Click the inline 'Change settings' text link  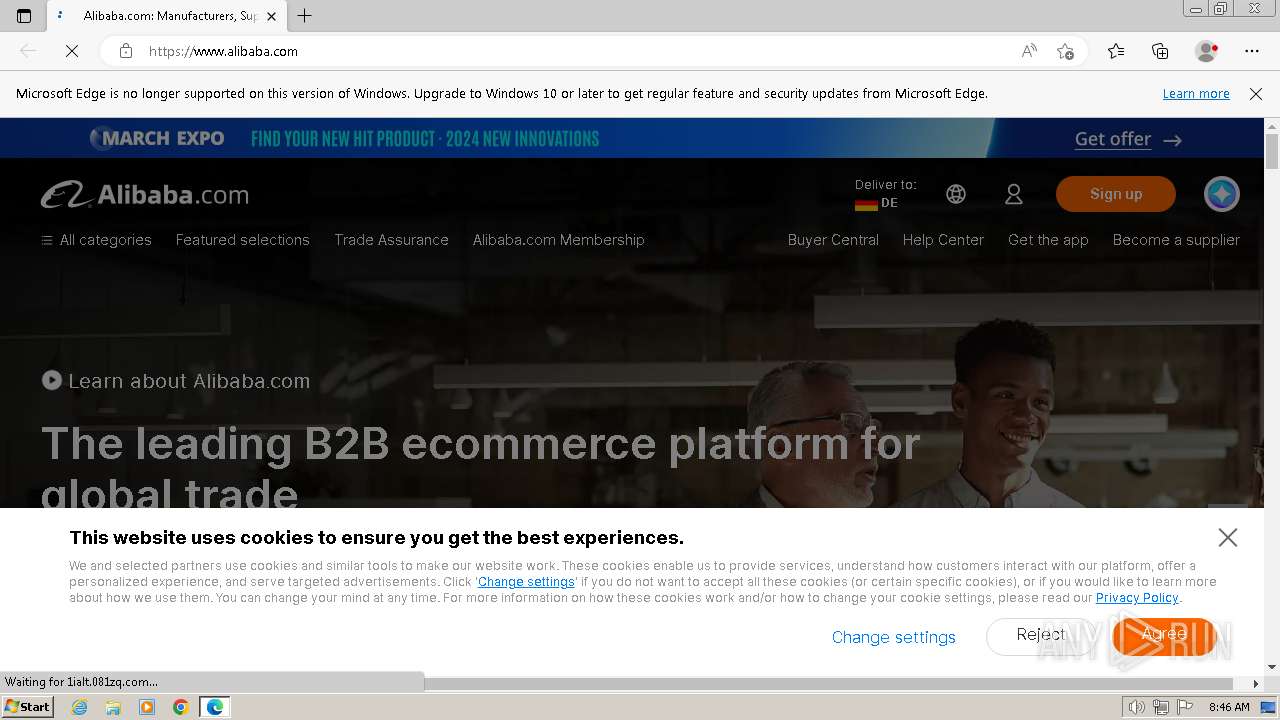[x=526, y=582]
